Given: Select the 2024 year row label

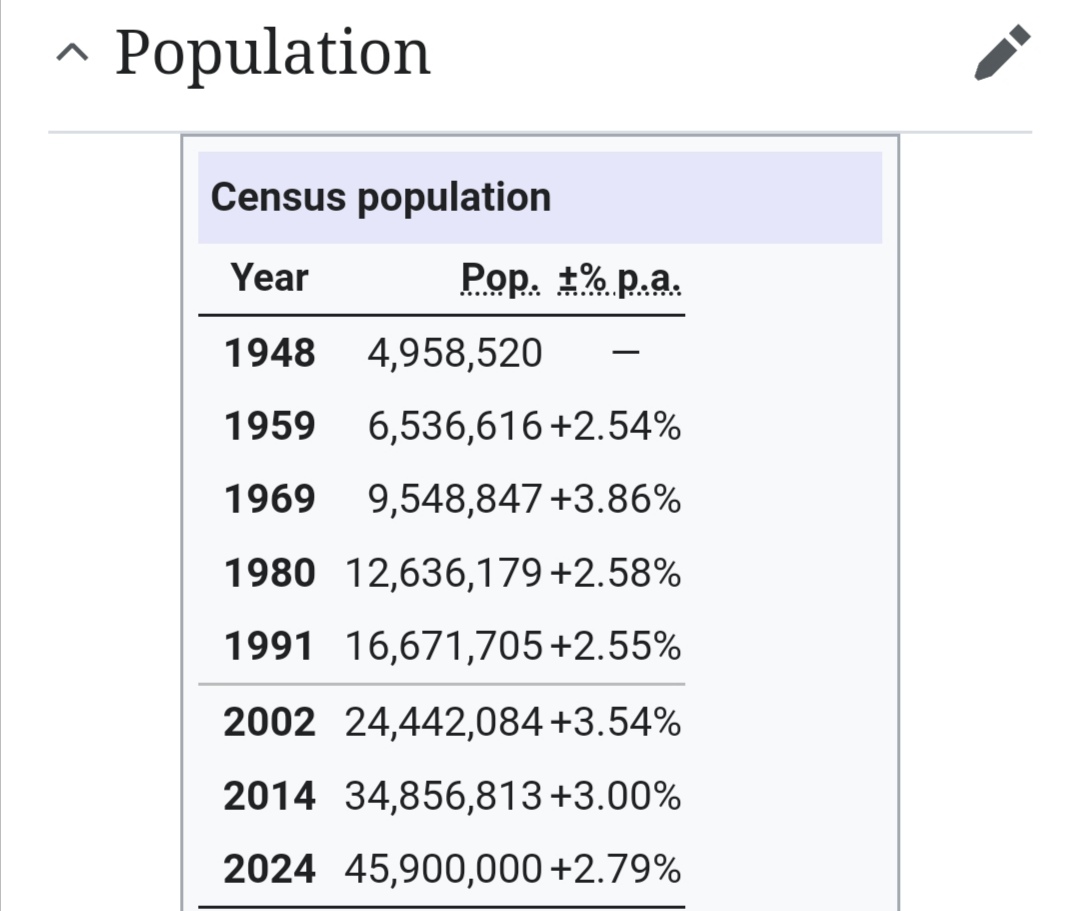Looking at the screenshot, I should (x=270, y=869).
